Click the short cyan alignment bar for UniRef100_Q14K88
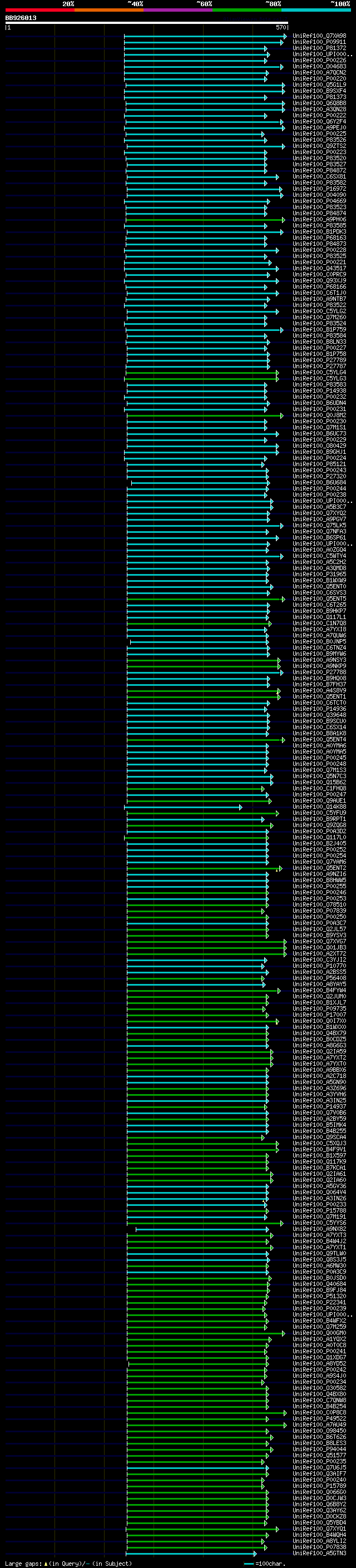Image resolution: width=356 pixels, height=1568 pixels. point(182,807)
